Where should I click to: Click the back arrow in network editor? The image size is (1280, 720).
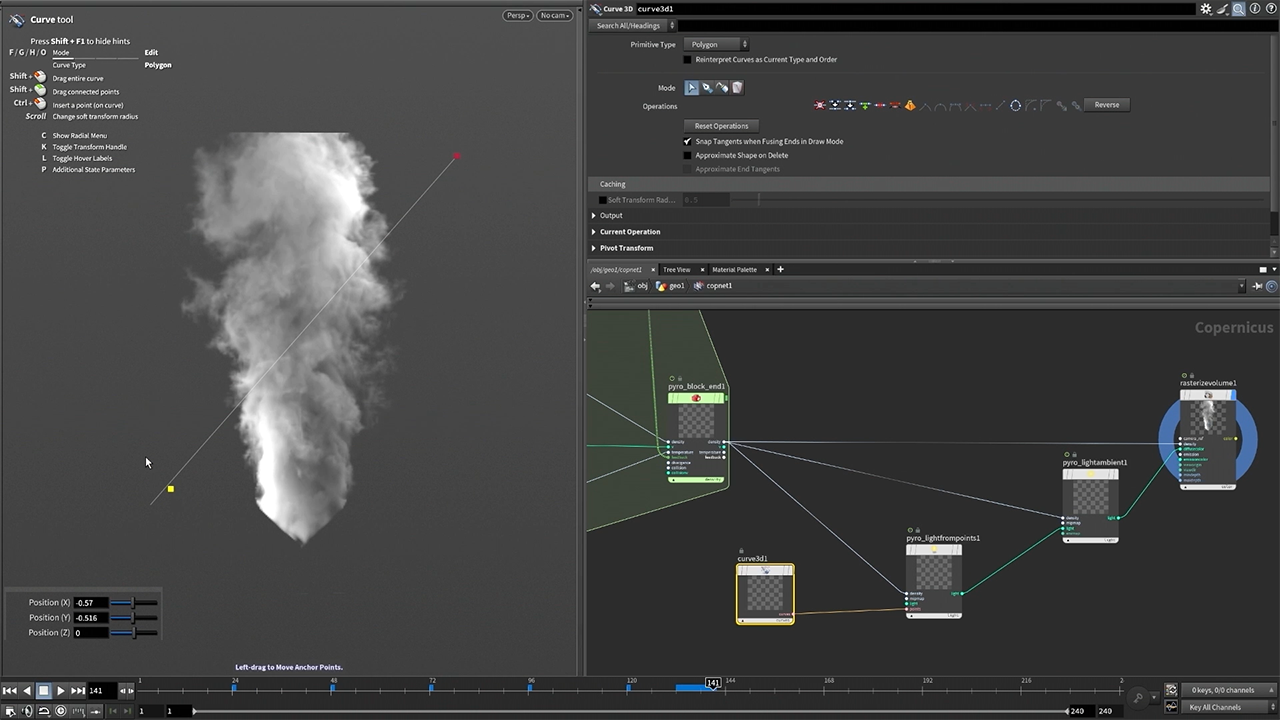pos(595,286)
